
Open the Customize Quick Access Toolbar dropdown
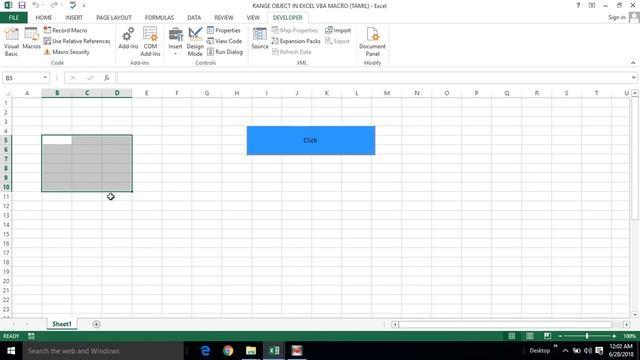(84, 6)
